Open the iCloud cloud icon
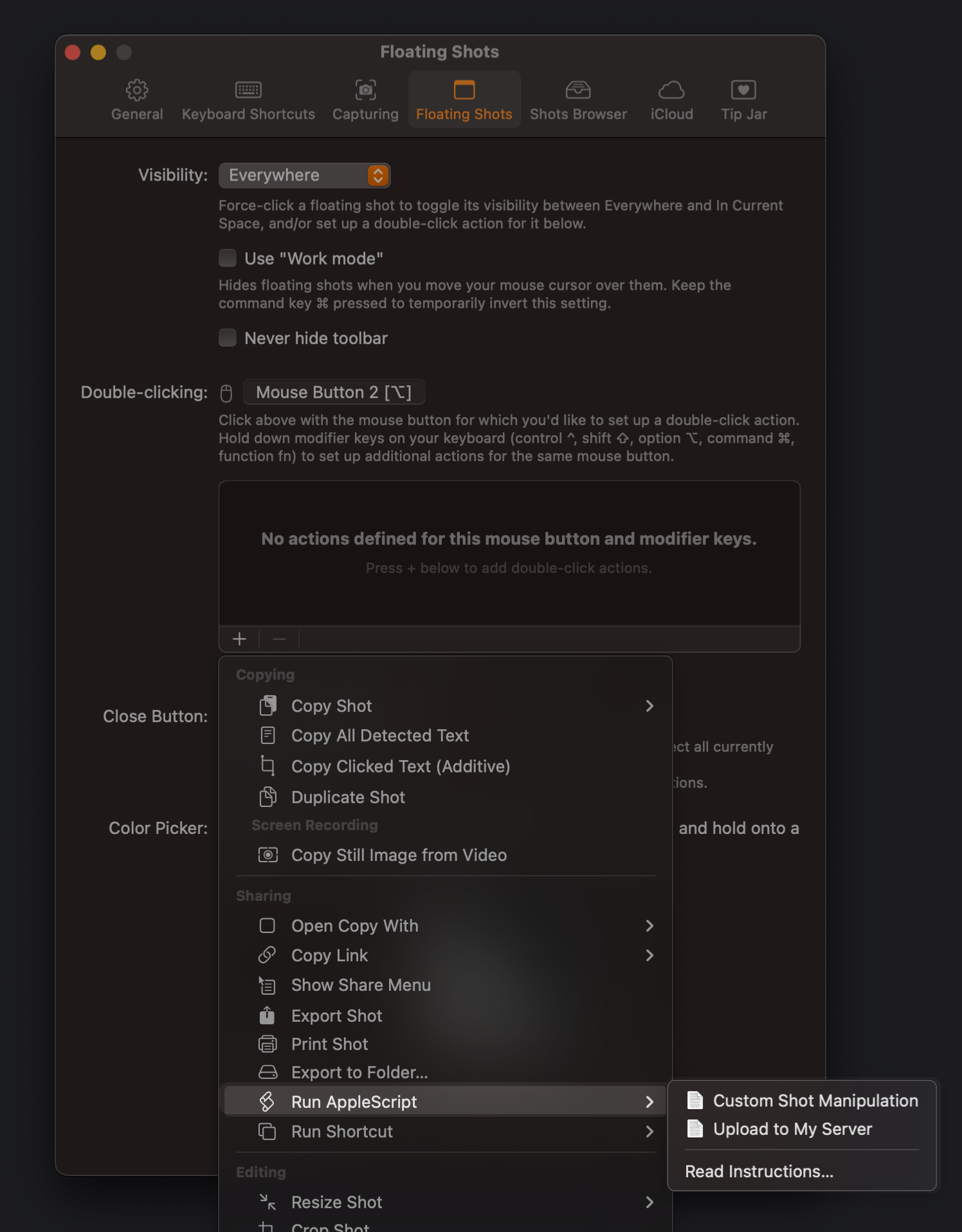Image resolution: width=962 pixels, height=1232 pixels. point(671,90)
